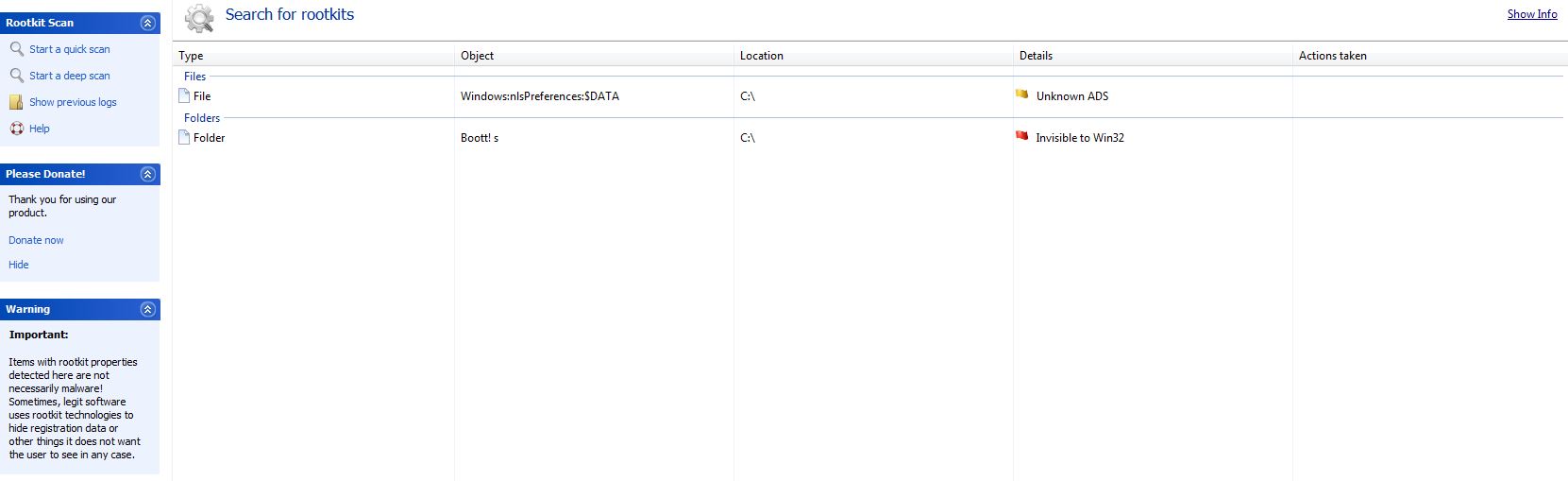Click the file icon in the Windows:nlsPreferences row
Viewport: 1568px width, 481px height.
pos(184,95)
